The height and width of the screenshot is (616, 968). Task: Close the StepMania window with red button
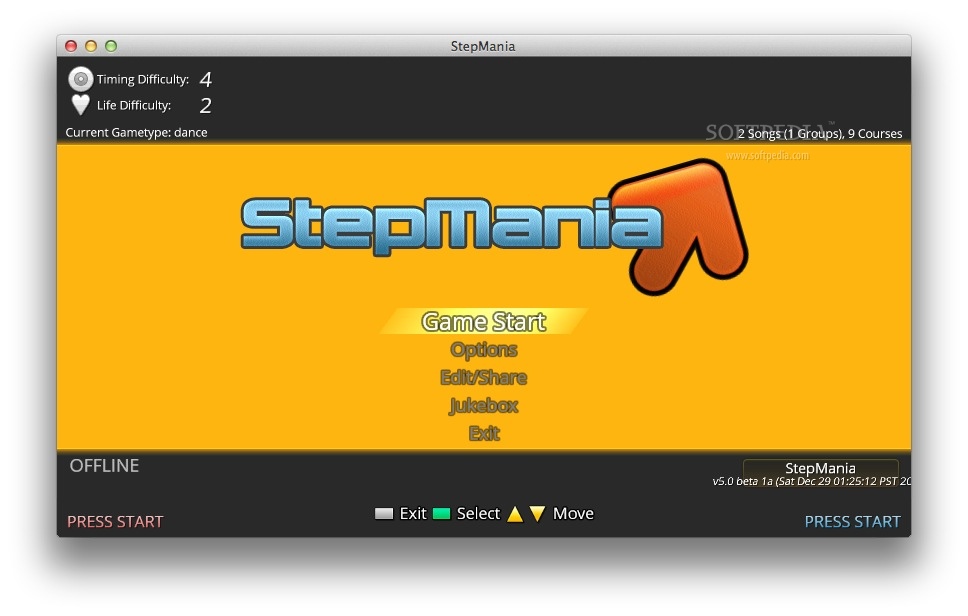pos(71,46)
